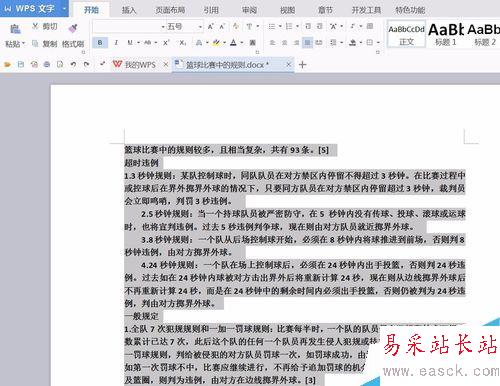
Task: Click the Paste (粘贴) clipboard icon
Action: click(x=15, y=29)
